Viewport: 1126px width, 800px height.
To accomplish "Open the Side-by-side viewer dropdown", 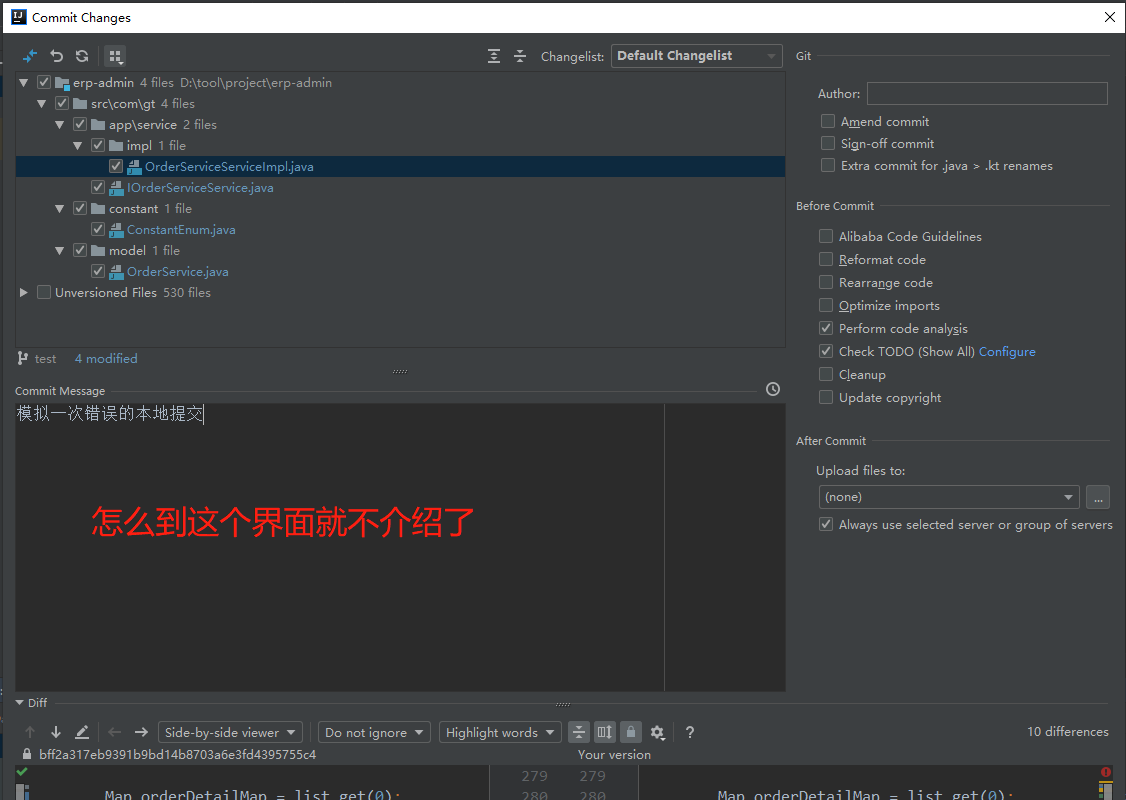I will [x=230, y=732].
